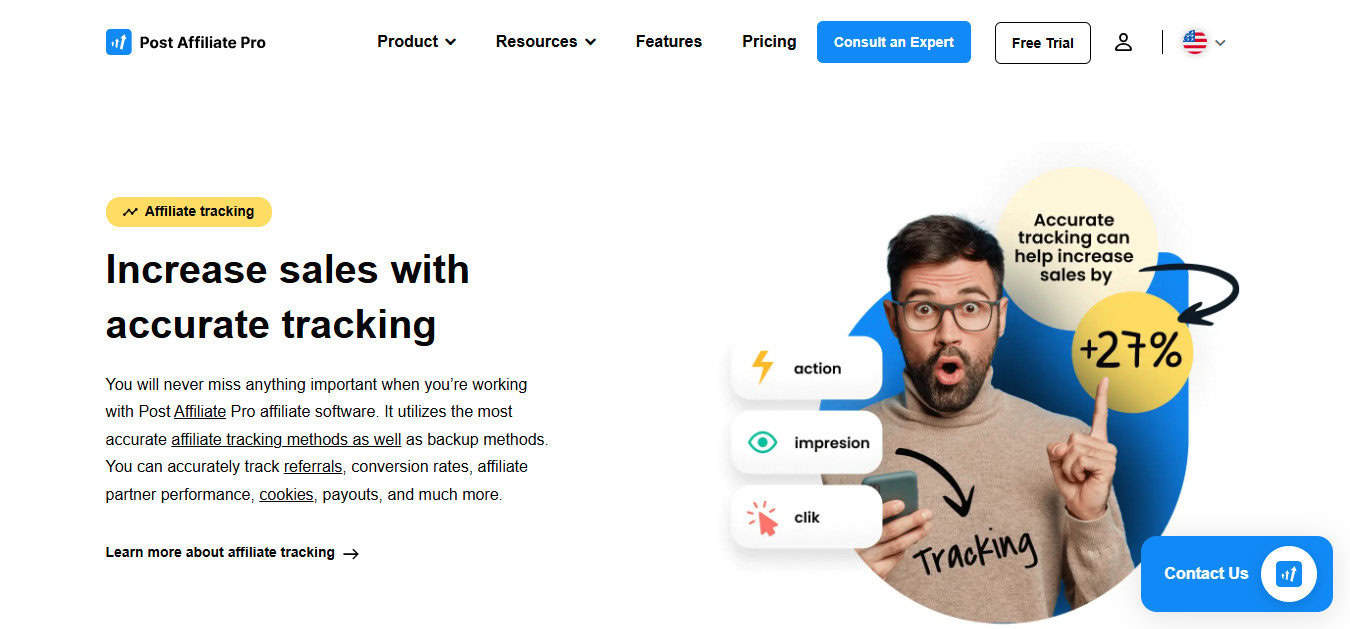The image size is (1350, 629).
Task: Click the green eye impression icon
Action: [762, 442]
